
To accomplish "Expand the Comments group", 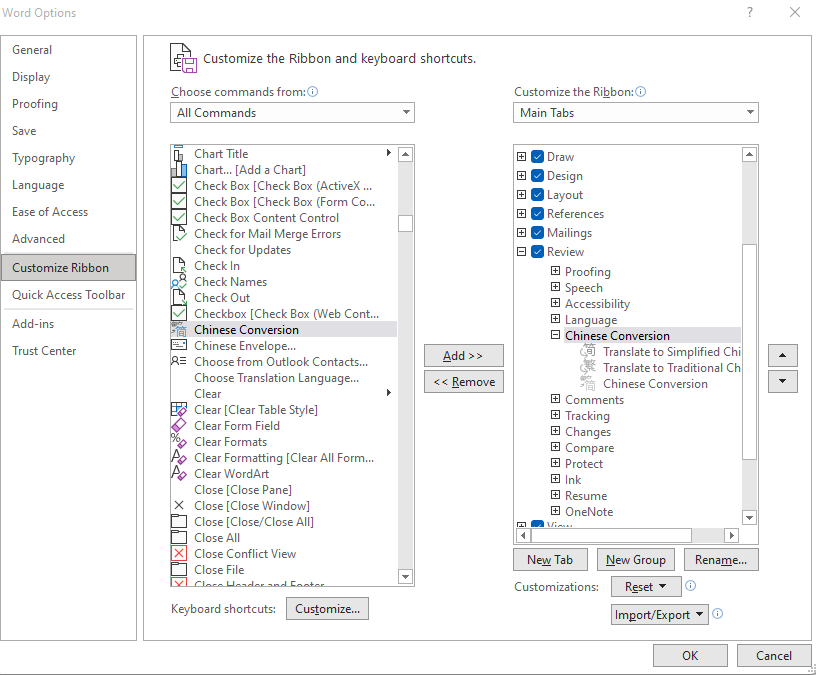I will [x=555, y=399].
